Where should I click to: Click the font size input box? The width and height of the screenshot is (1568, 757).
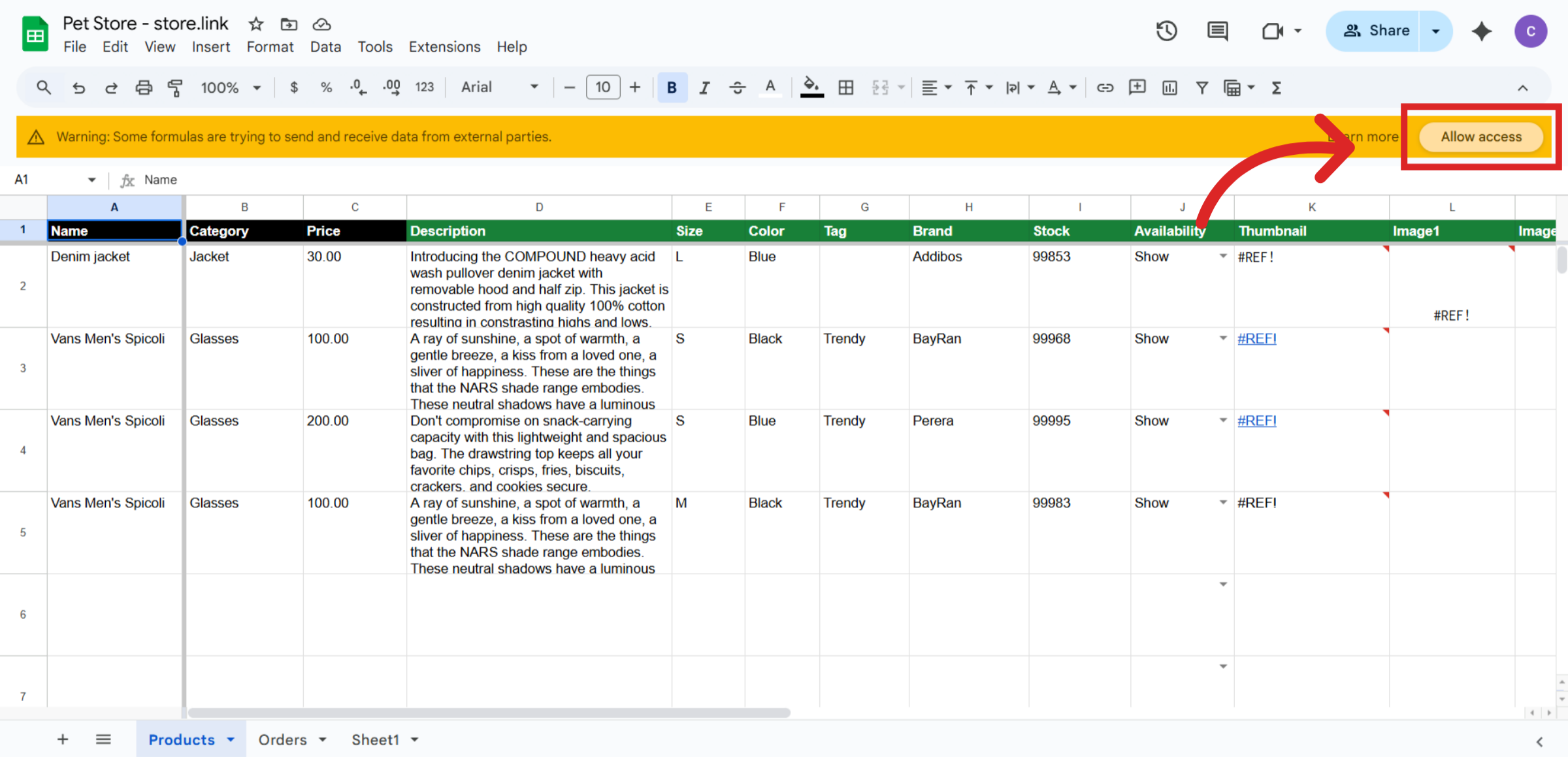(602, 88)
